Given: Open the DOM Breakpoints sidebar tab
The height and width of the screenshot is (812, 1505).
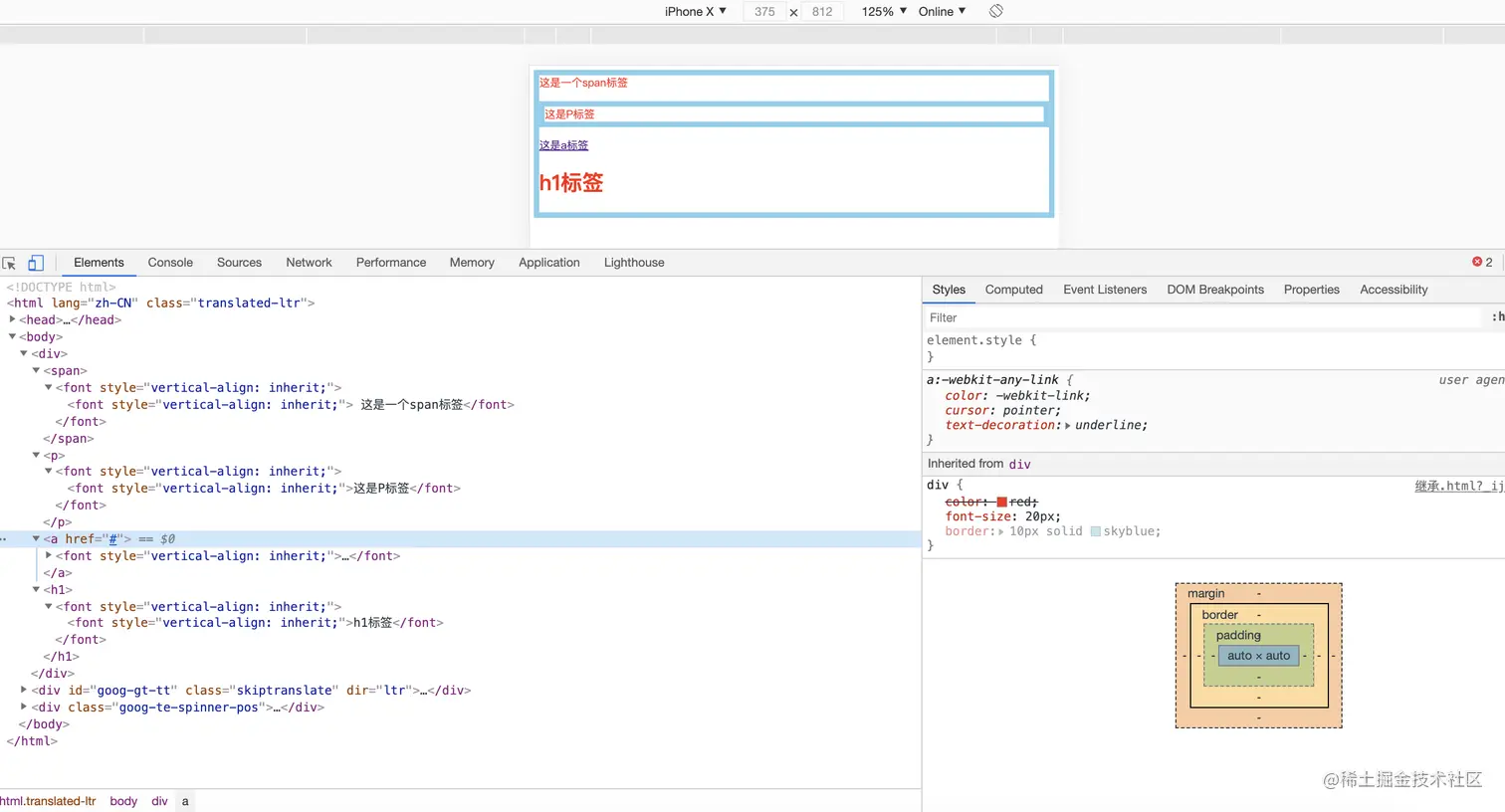Looking at the screenshot, I should click(x=1215, y=290).
